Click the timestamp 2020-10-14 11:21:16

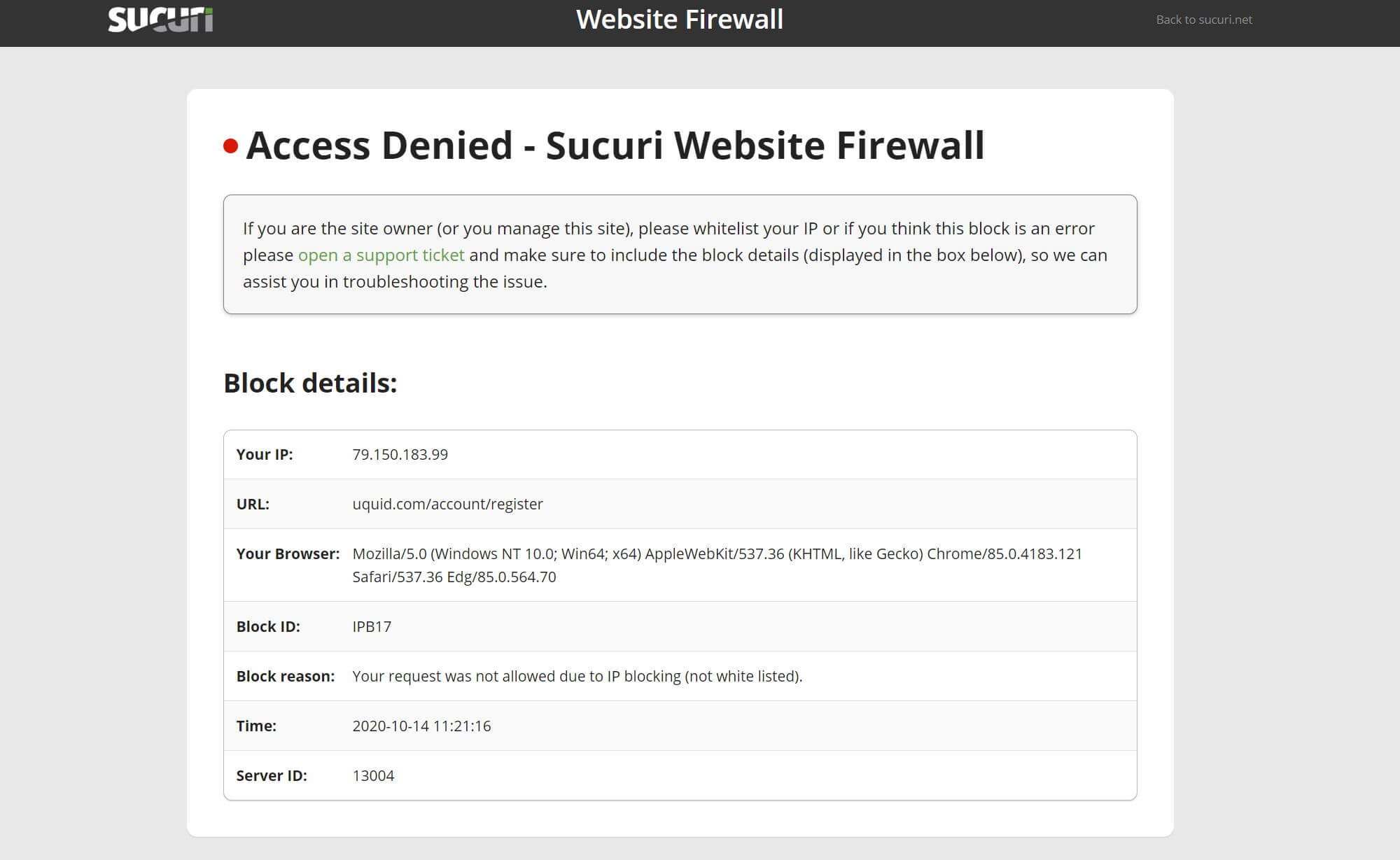tap(421, 726)
